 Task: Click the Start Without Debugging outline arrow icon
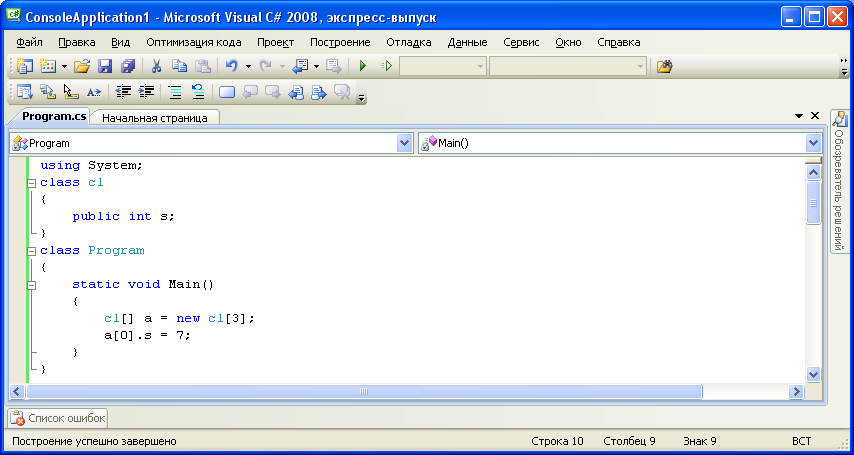(x=386, y=66)
